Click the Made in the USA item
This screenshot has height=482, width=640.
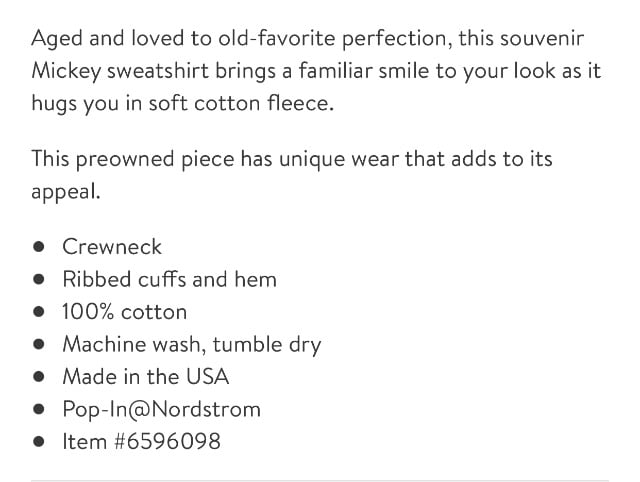[x=146, y=376]
